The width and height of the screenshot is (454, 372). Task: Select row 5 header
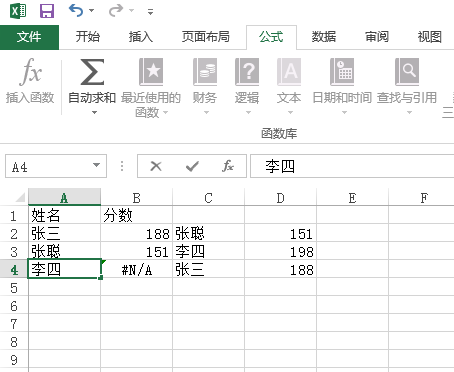[x=14, y=288]
